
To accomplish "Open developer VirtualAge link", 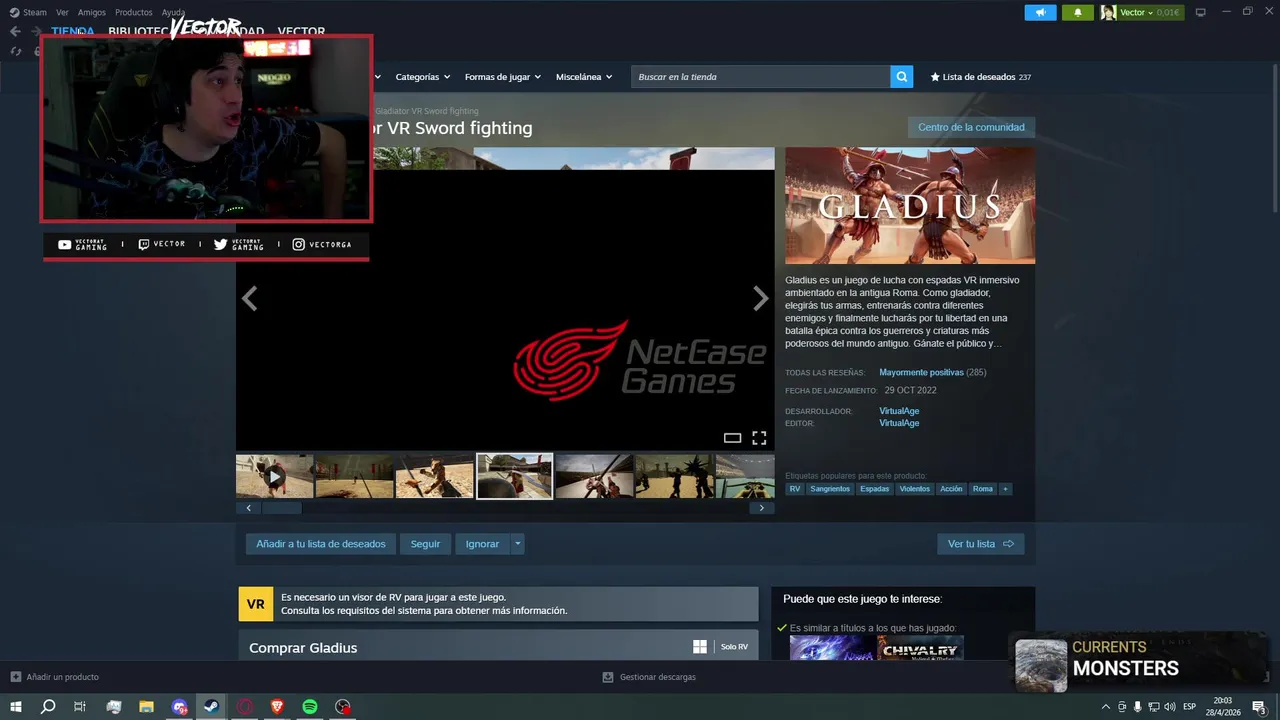I will pyautogui.click(x=899, y=411).
